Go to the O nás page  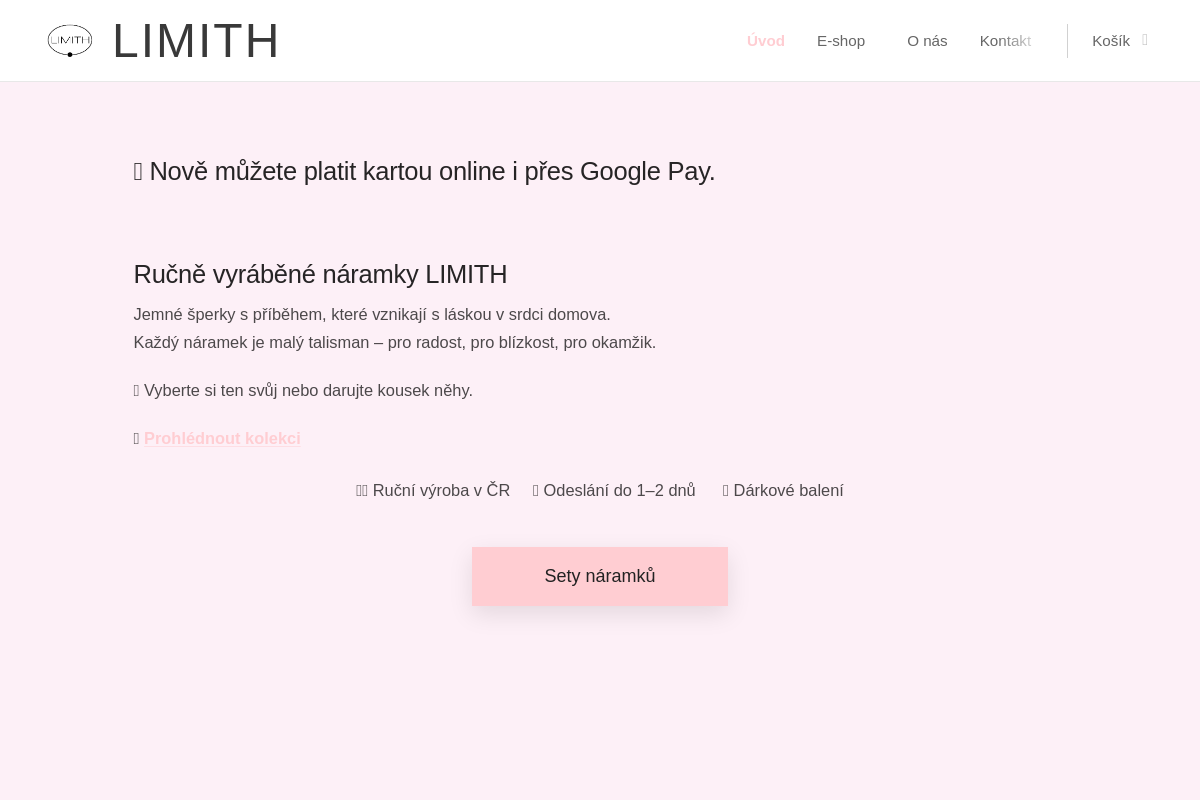point(927,40)
